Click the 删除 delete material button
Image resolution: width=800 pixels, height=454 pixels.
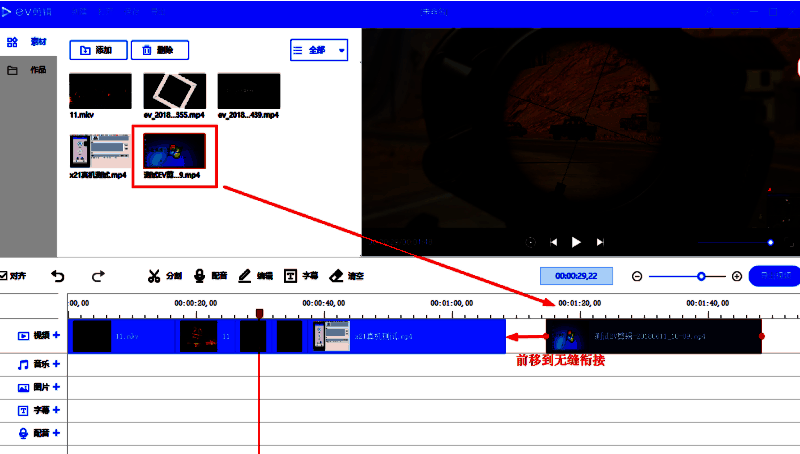160,50
